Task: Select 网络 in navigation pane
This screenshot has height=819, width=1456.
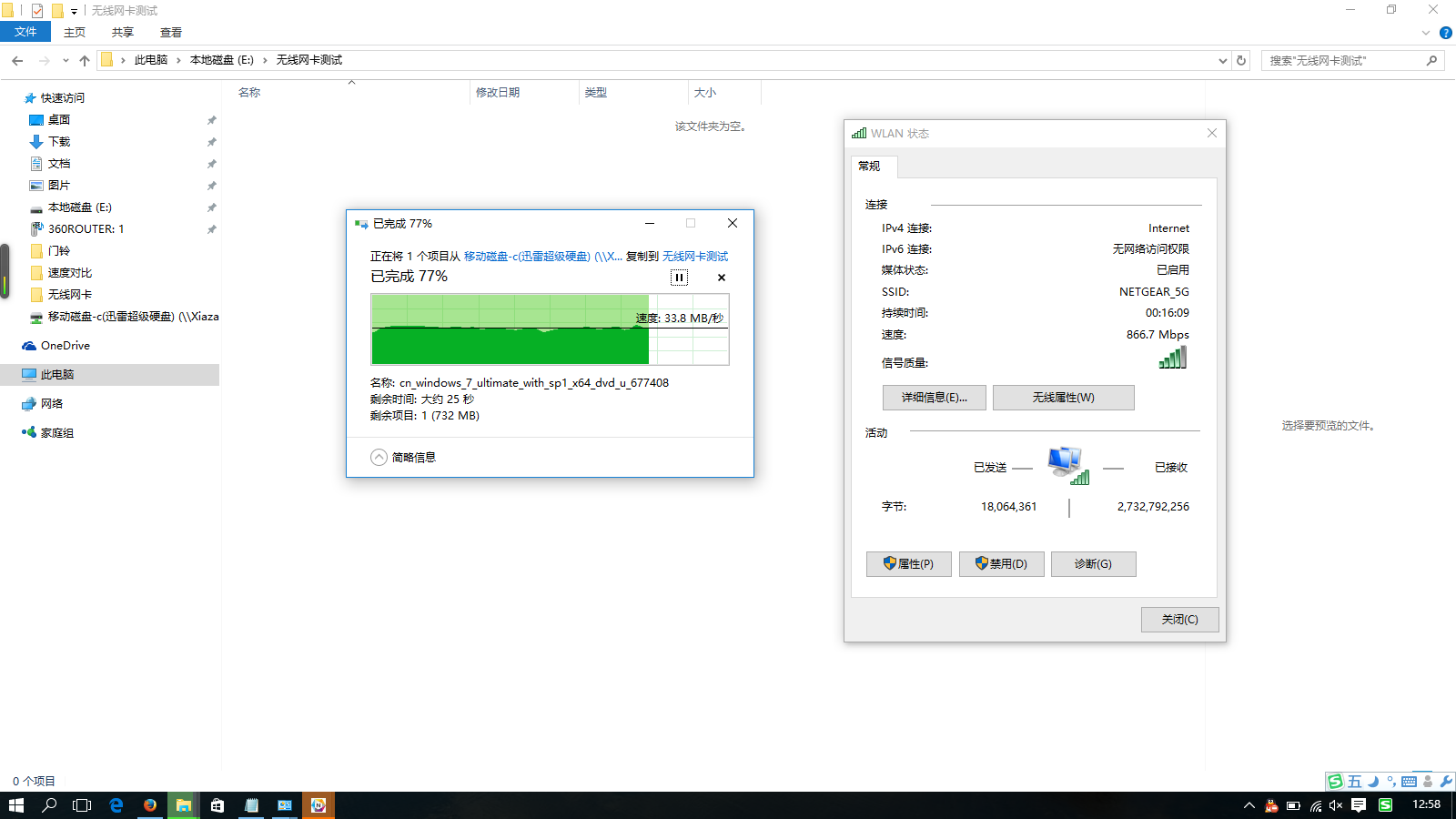Action: coord(52,404)
